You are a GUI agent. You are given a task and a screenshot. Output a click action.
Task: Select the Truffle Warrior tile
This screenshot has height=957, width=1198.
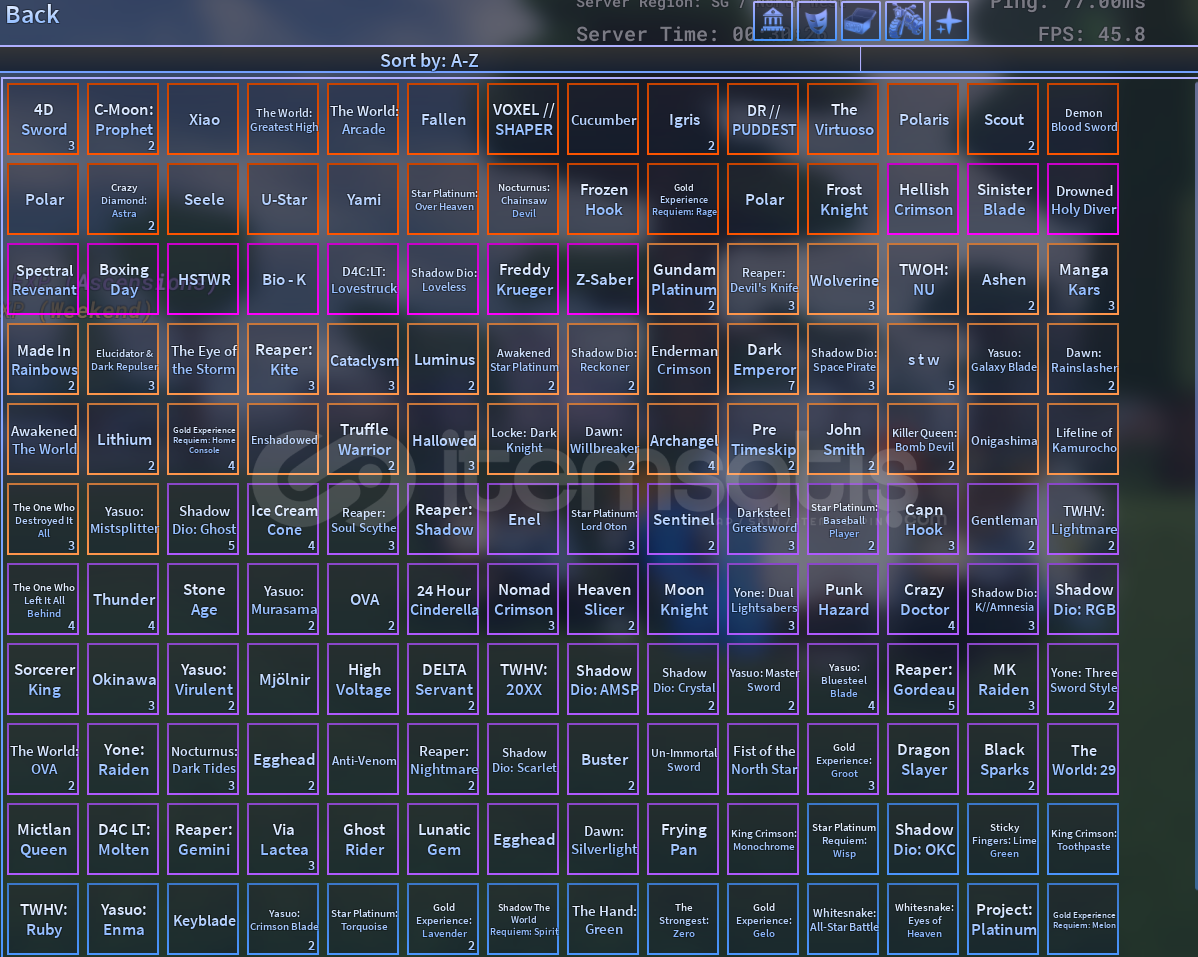point(363,439)
